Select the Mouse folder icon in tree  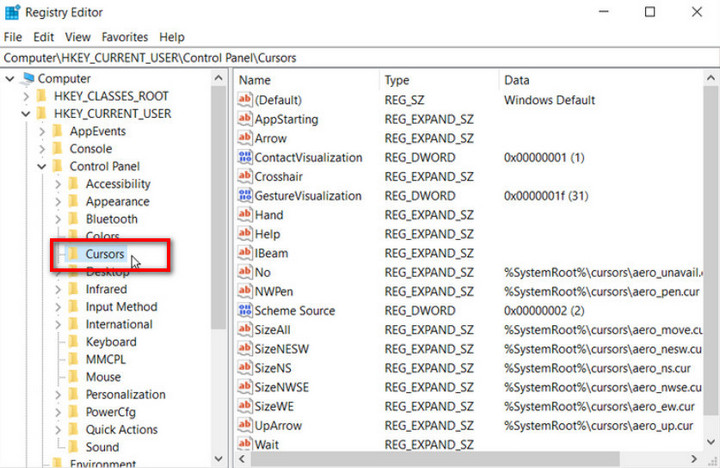[x=72, y=377]
